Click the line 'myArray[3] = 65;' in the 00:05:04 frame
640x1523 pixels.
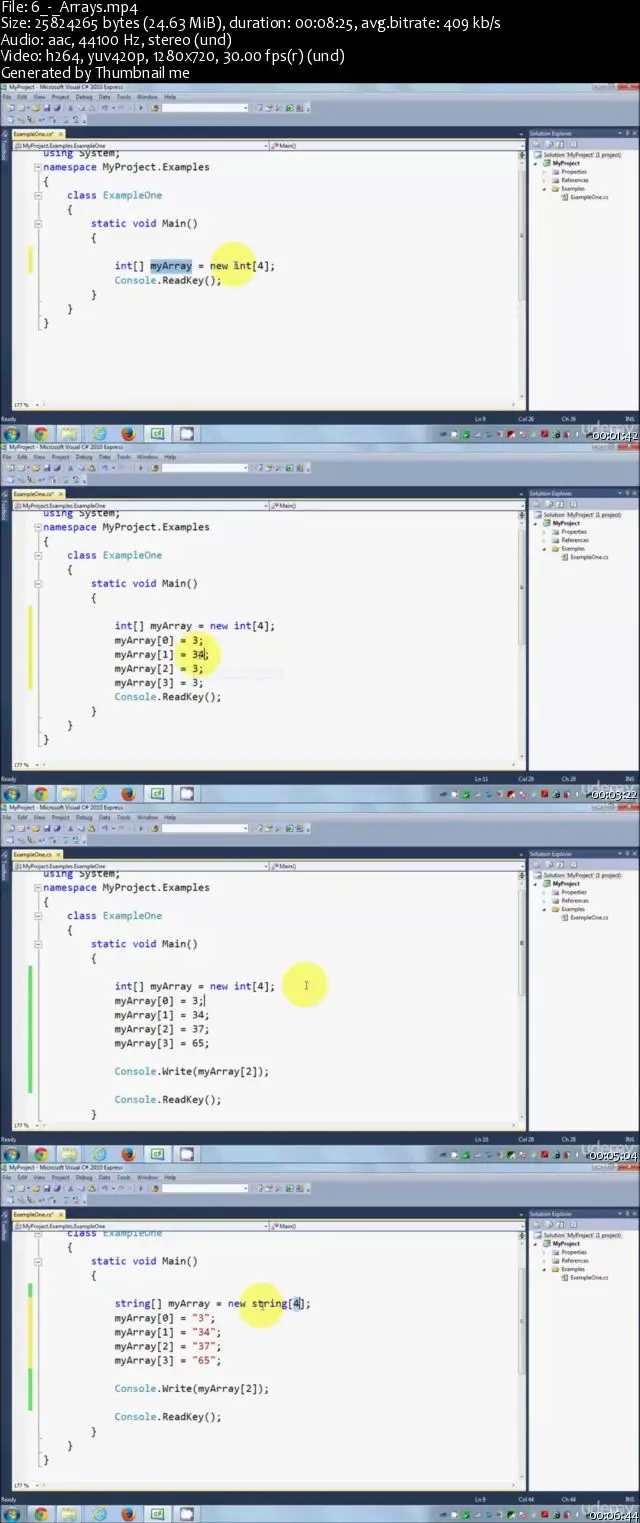(x=162, y=1043)
